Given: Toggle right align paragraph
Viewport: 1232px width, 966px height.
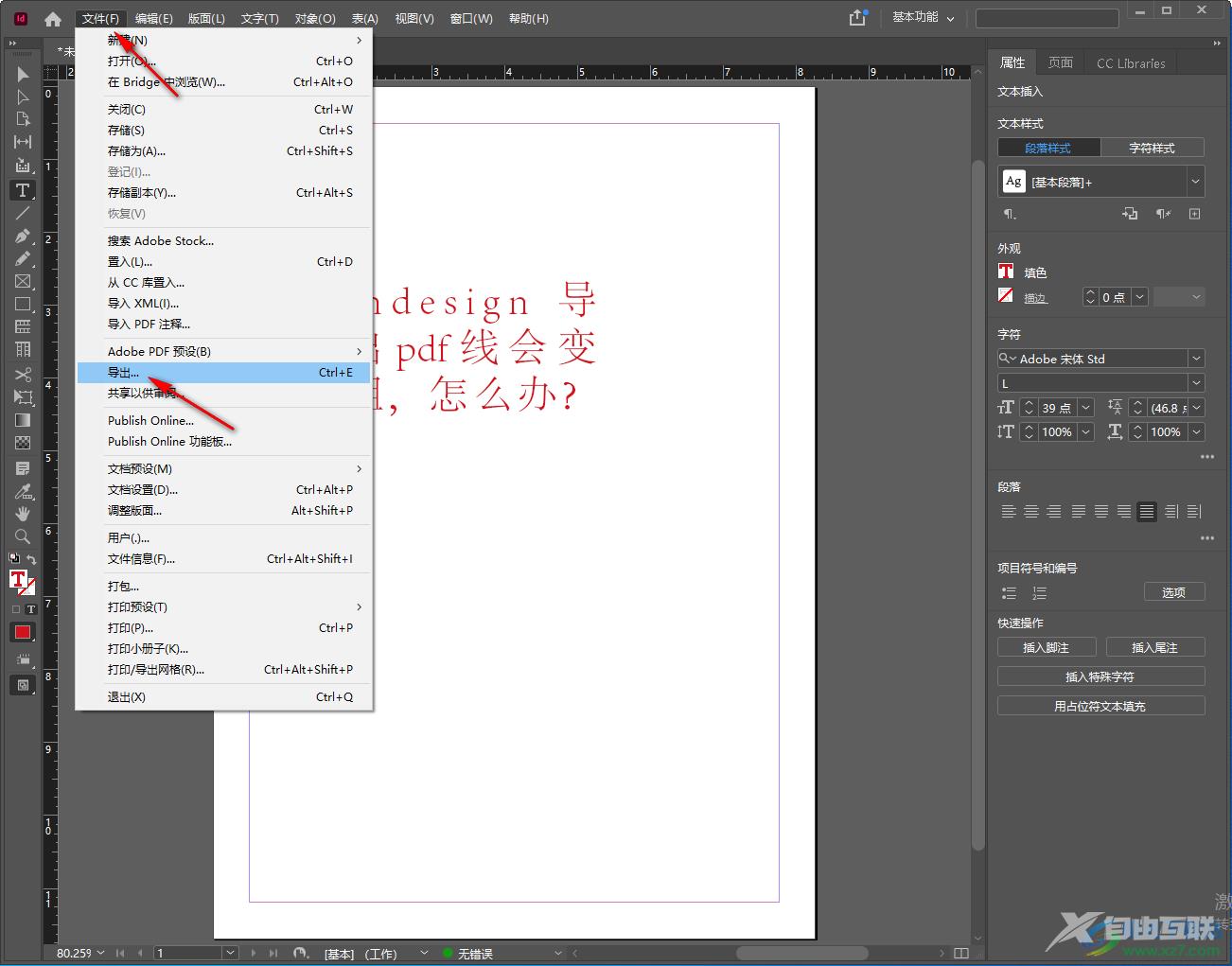Looking at the screenshot, I should tap(1054, 512).
